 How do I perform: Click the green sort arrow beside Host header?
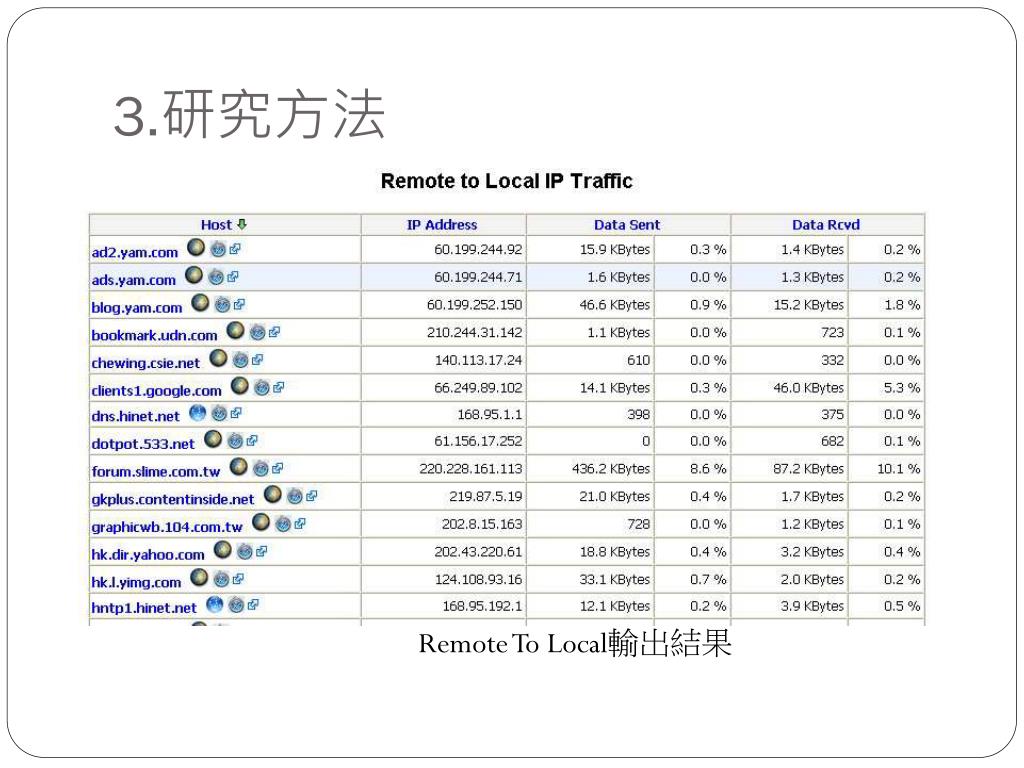pyautogui.click(x=242, y=224)
